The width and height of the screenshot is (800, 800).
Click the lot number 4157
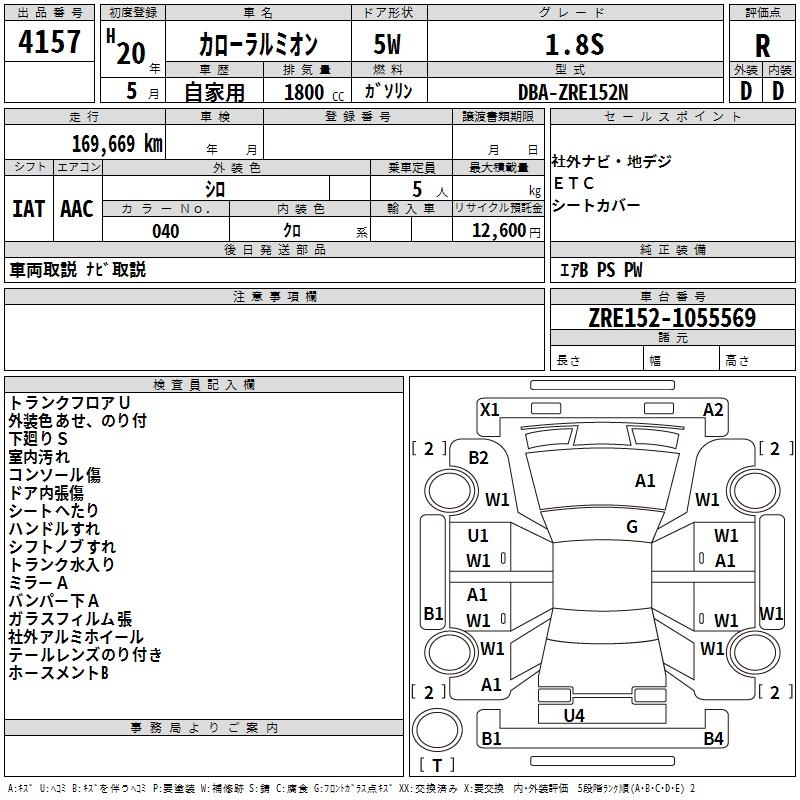(x=49, y=42)
